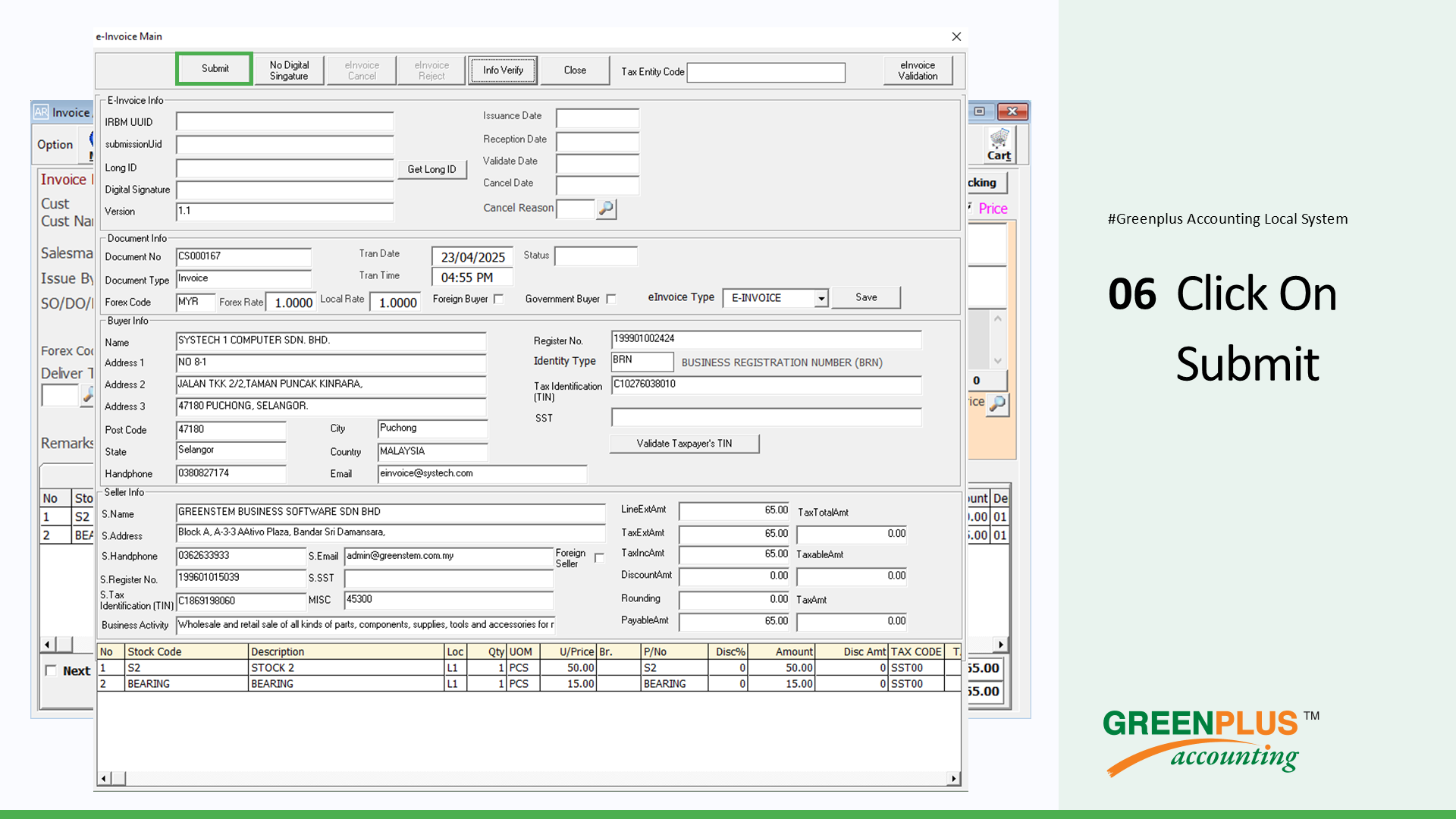The image size is (1456, 819).
Task: Click the Issuance Date field
Action: click(x=597, y=118)
